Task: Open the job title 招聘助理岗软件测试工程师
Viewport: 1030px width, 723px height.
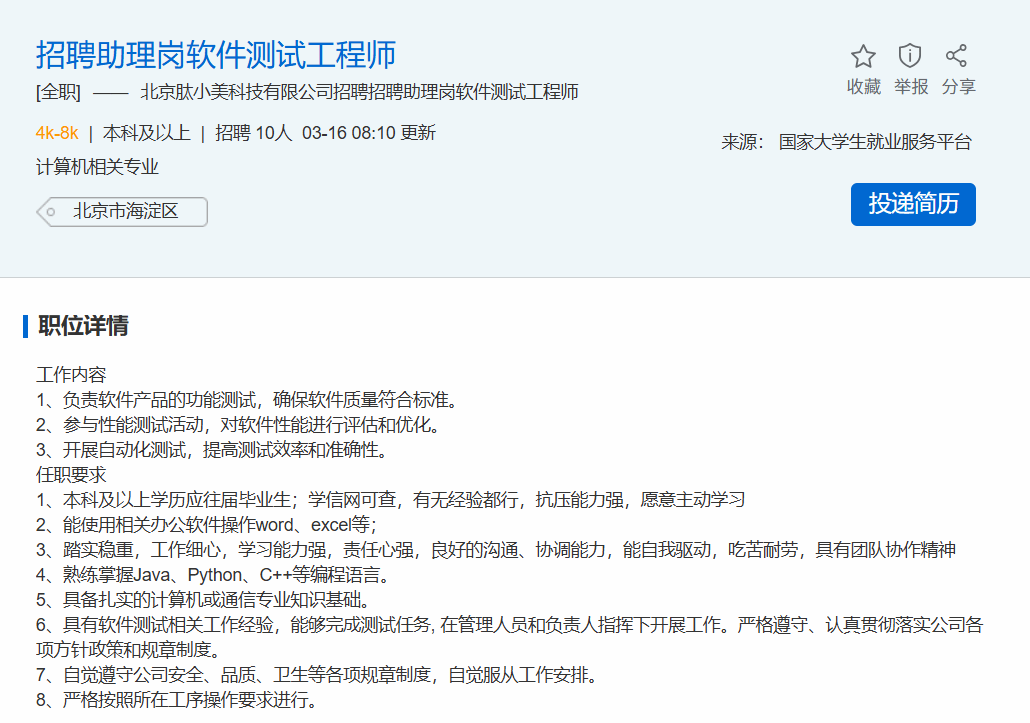Action: coord(216,54)
